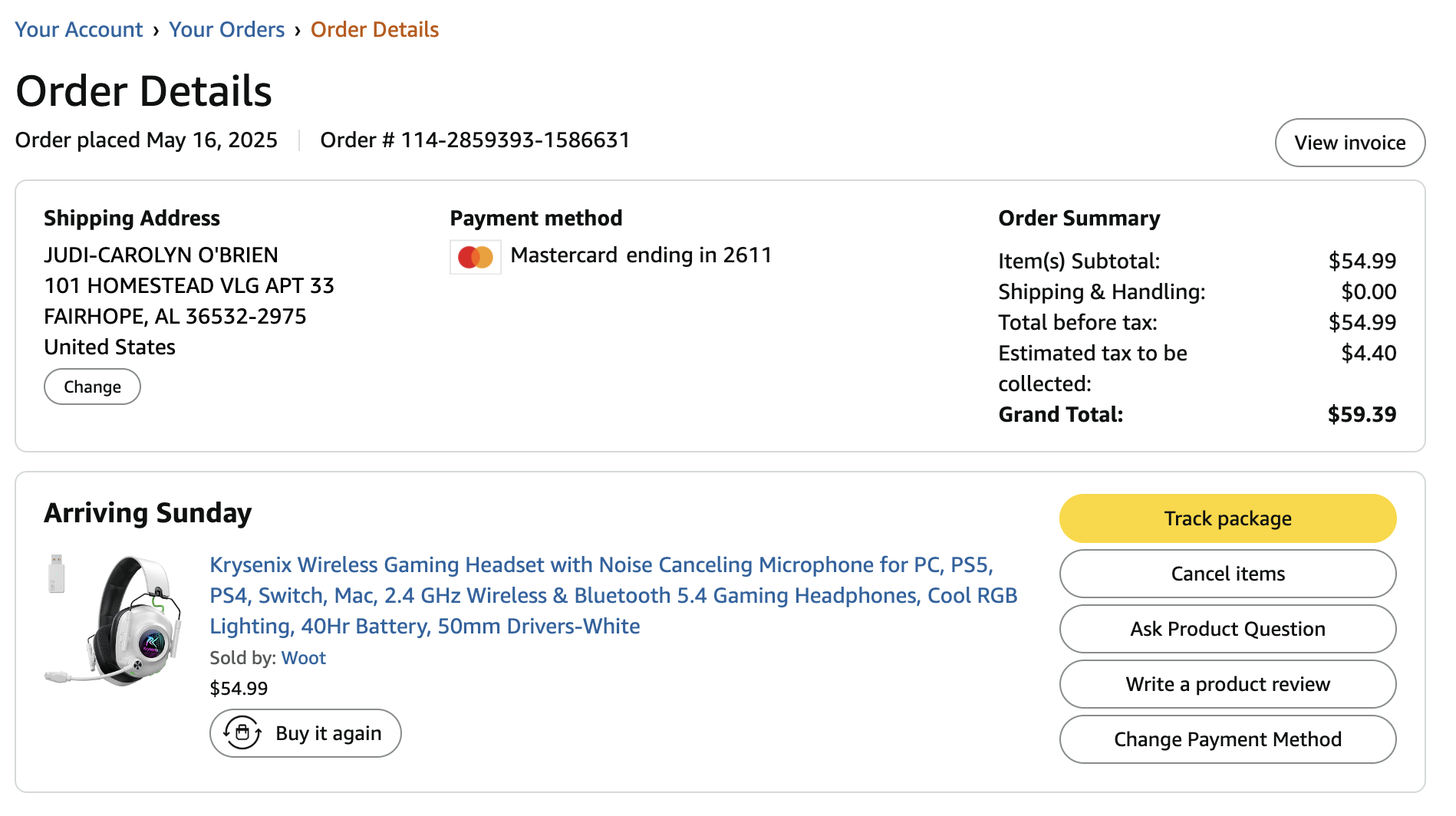Buy the headset again
Image resolution: width=1456 pixels, height=816 pixels.
point(305,733)
